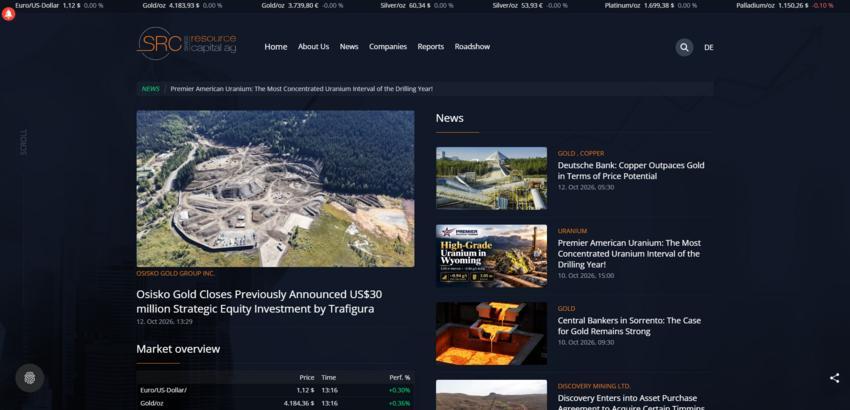Open the Discovery Mining landscape thumbnail
The height and width of the screenshot is (410, 850).
pyautogui.click(x=491, y=395)
